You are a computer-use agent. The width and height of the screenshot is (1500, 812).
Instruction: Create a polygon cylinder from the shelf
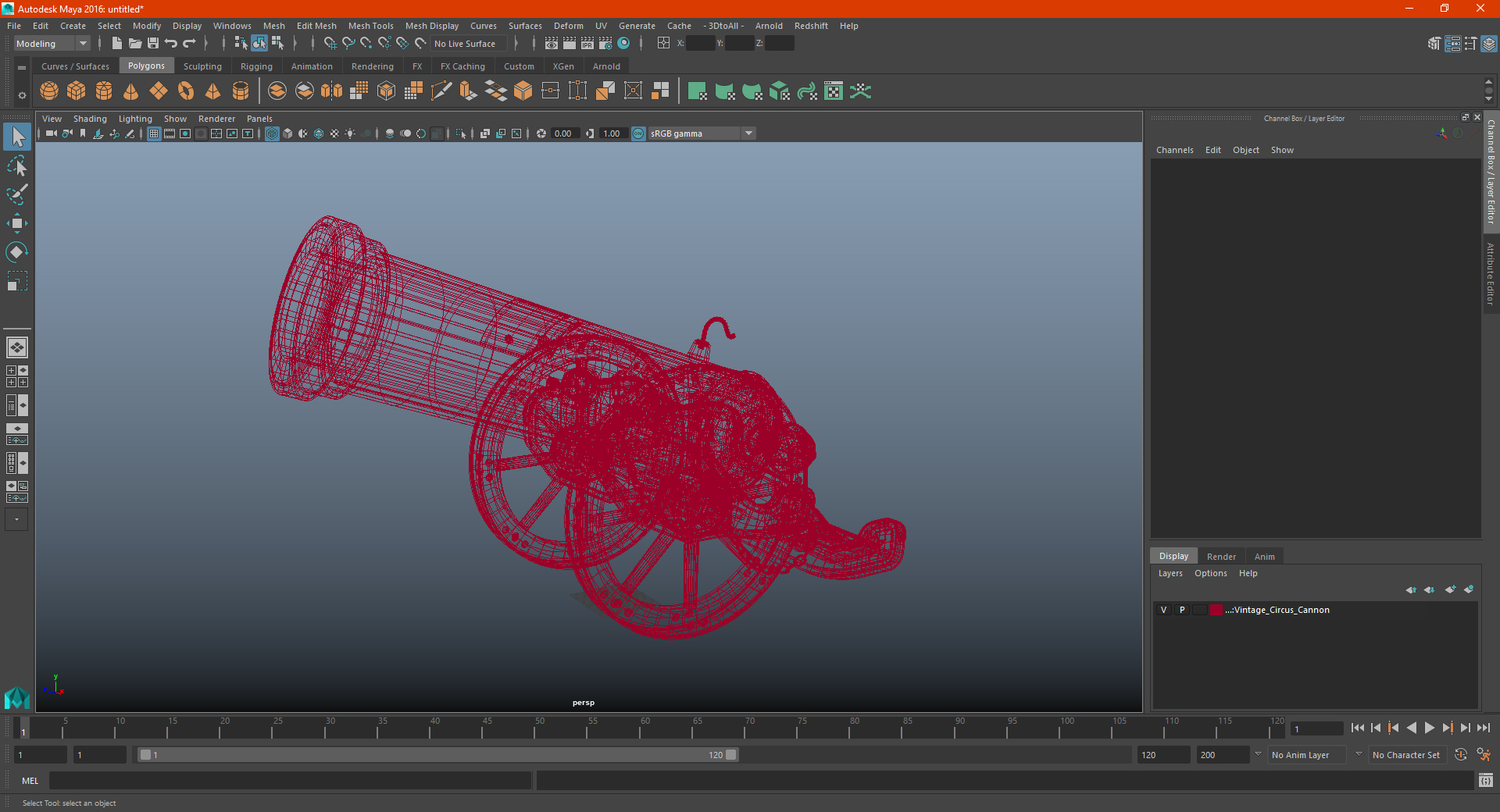pos(104,91)
